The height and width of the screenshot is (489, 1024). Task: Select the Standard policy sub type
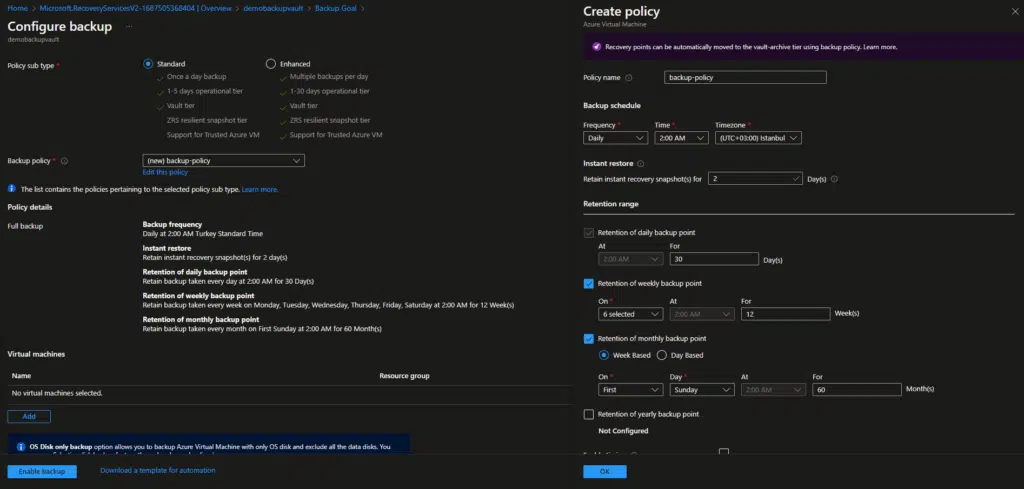click(148, 64)
